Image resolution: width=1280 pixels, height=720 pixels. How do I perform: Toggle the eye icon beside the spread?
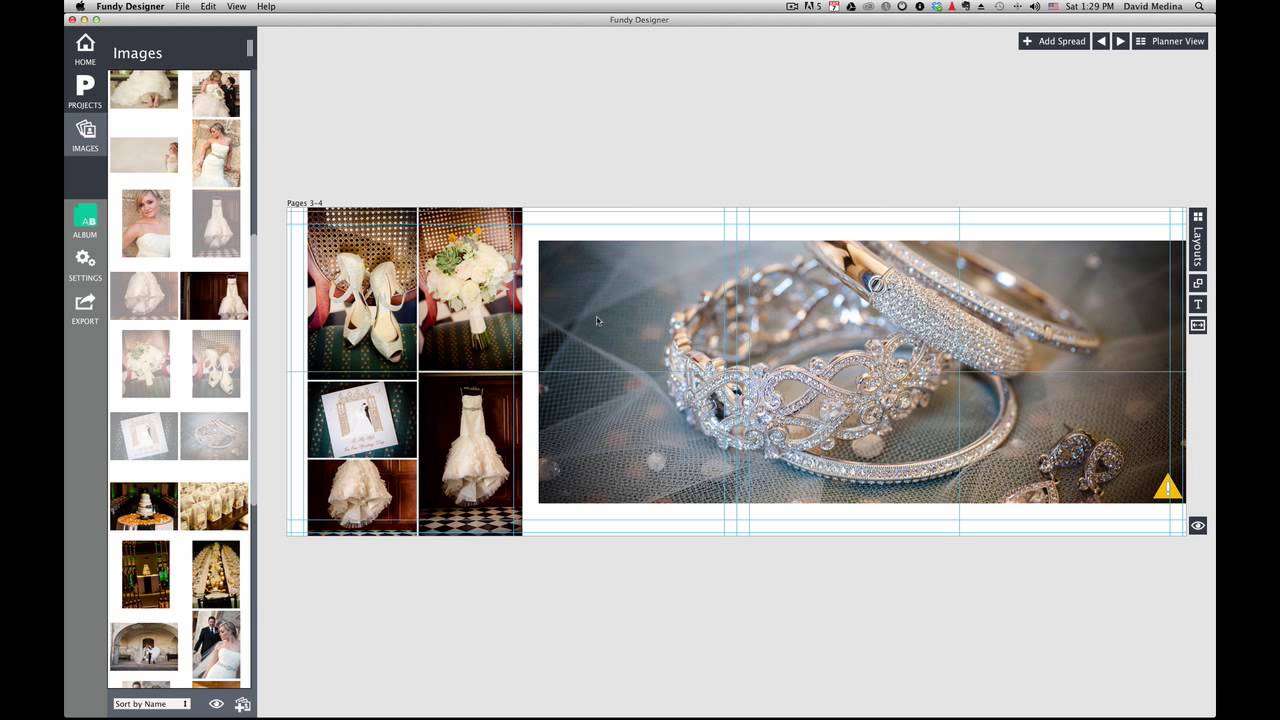[x=1197, y=526]
